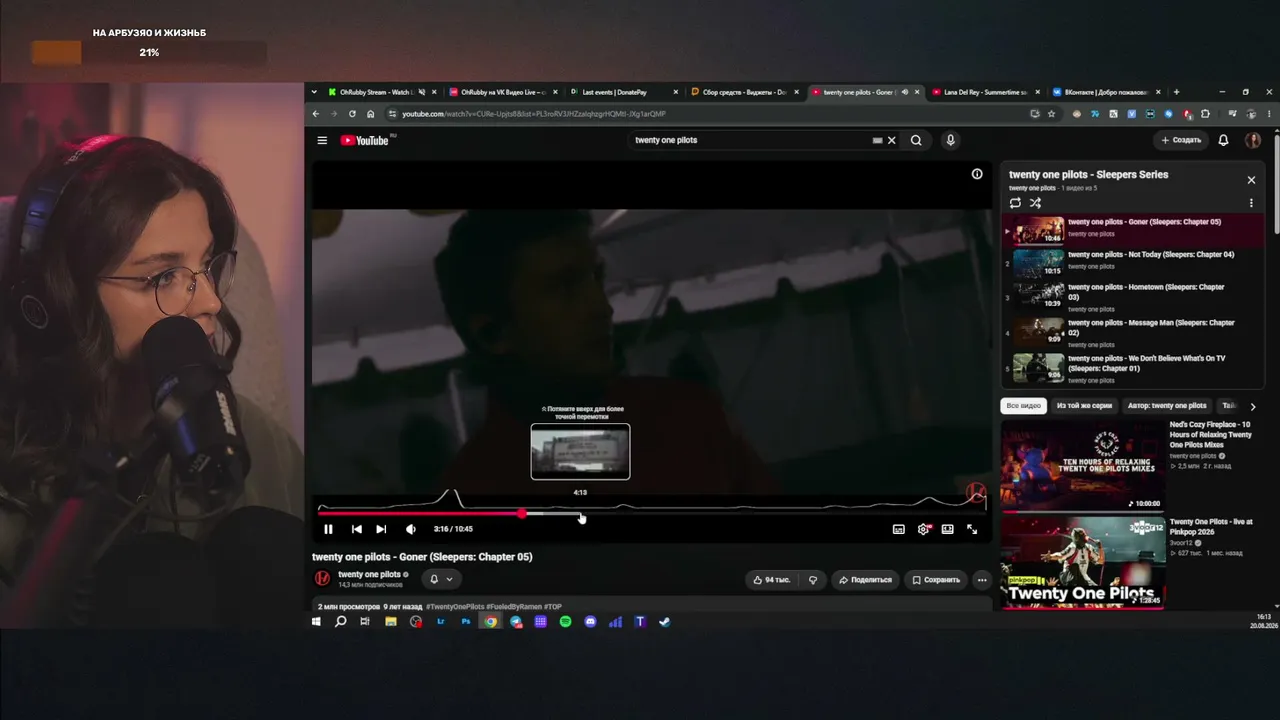Play 'Not Today (Sleepers: Chapter 04)' from playlist

point(1133,263)
